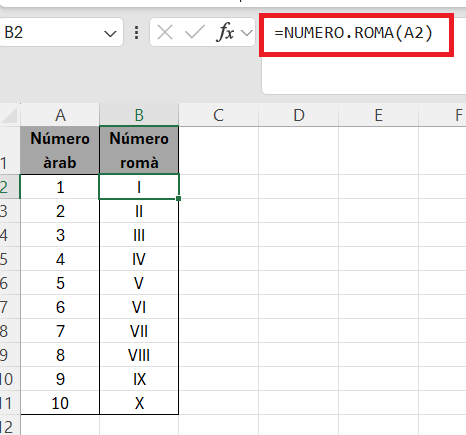The image size is (466, 435).
Task: Select cell with Roman numeral VI
Action: 139,307
